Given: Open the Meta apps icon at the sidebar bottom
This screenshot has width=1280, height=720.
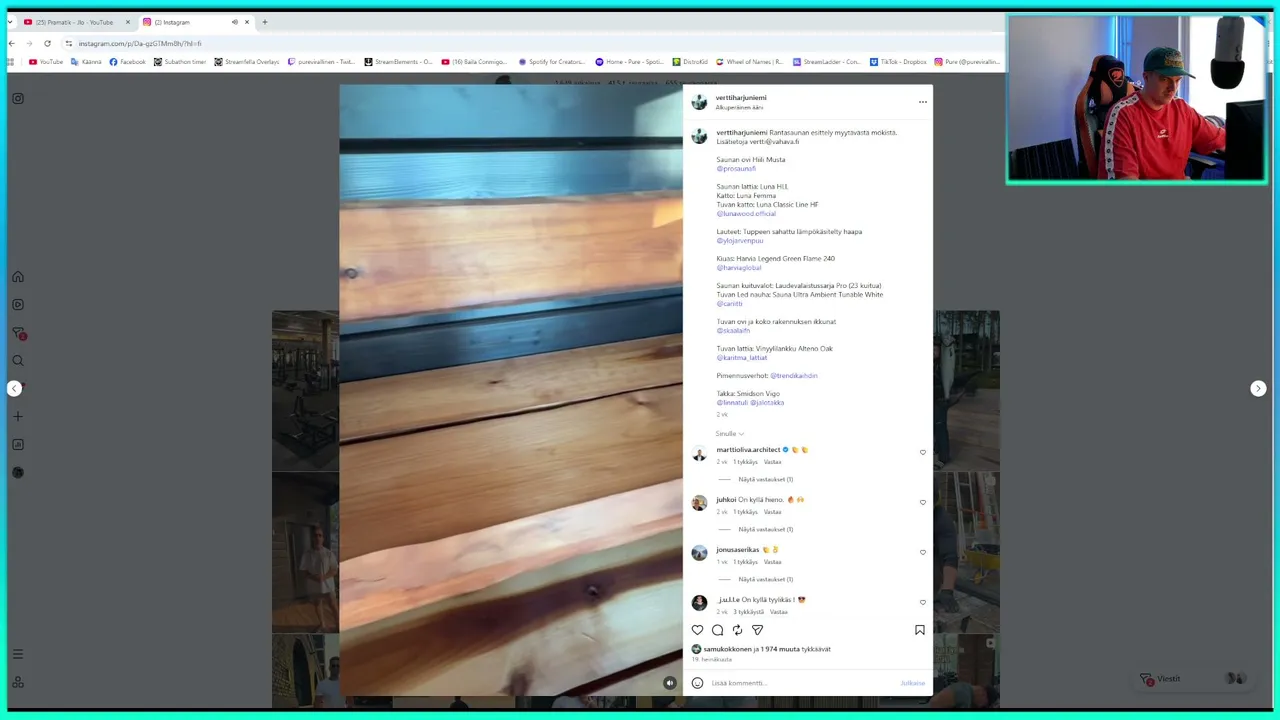Looking at the screenshot, I should click(x=18, y=682).
